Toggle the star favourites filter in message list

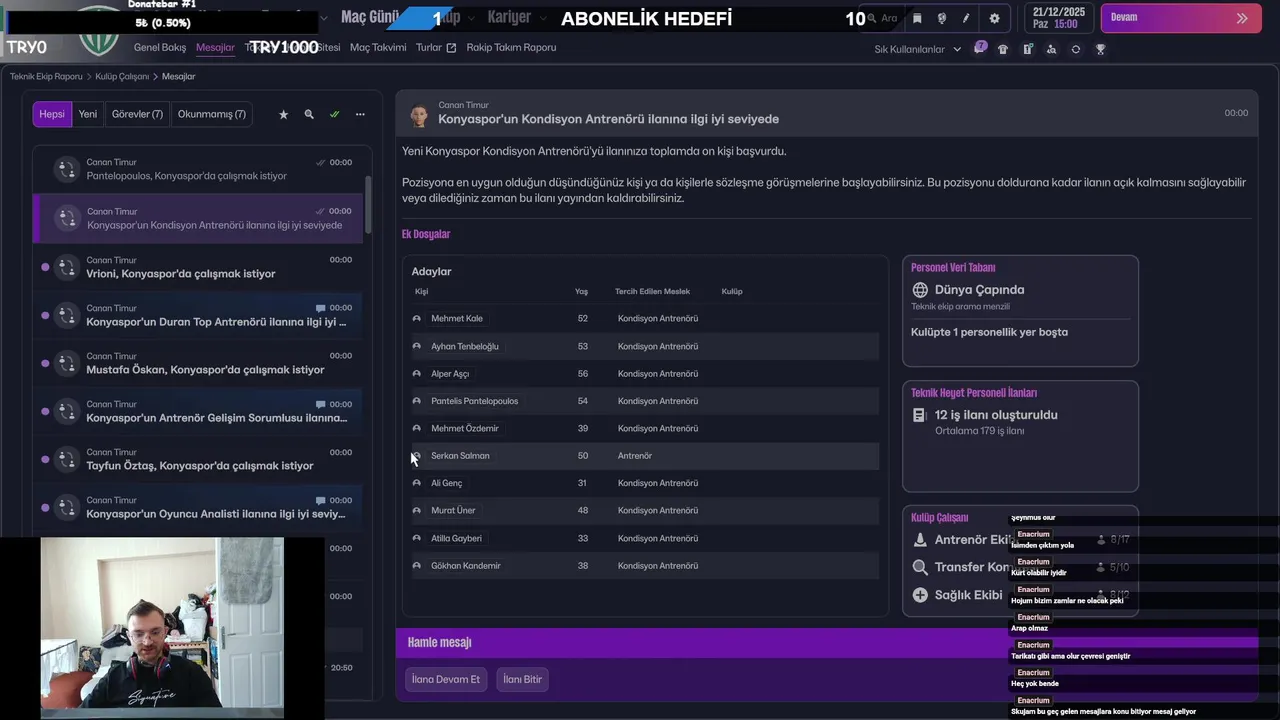283,114
